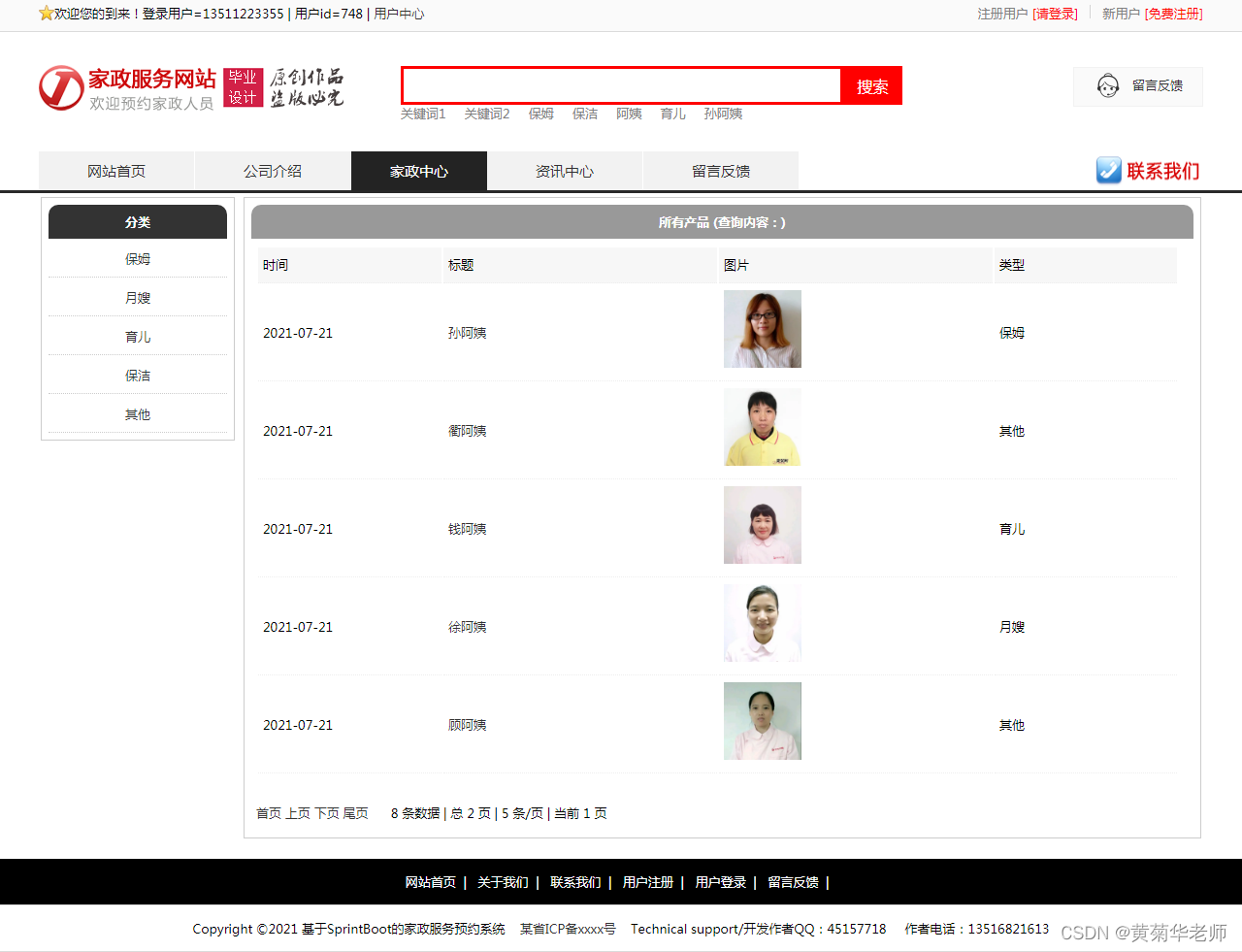Click the 毕业设计 red badge
The width and height of the screenshot is (1242, 952).
pyautogui.click(x=243, y=85)
